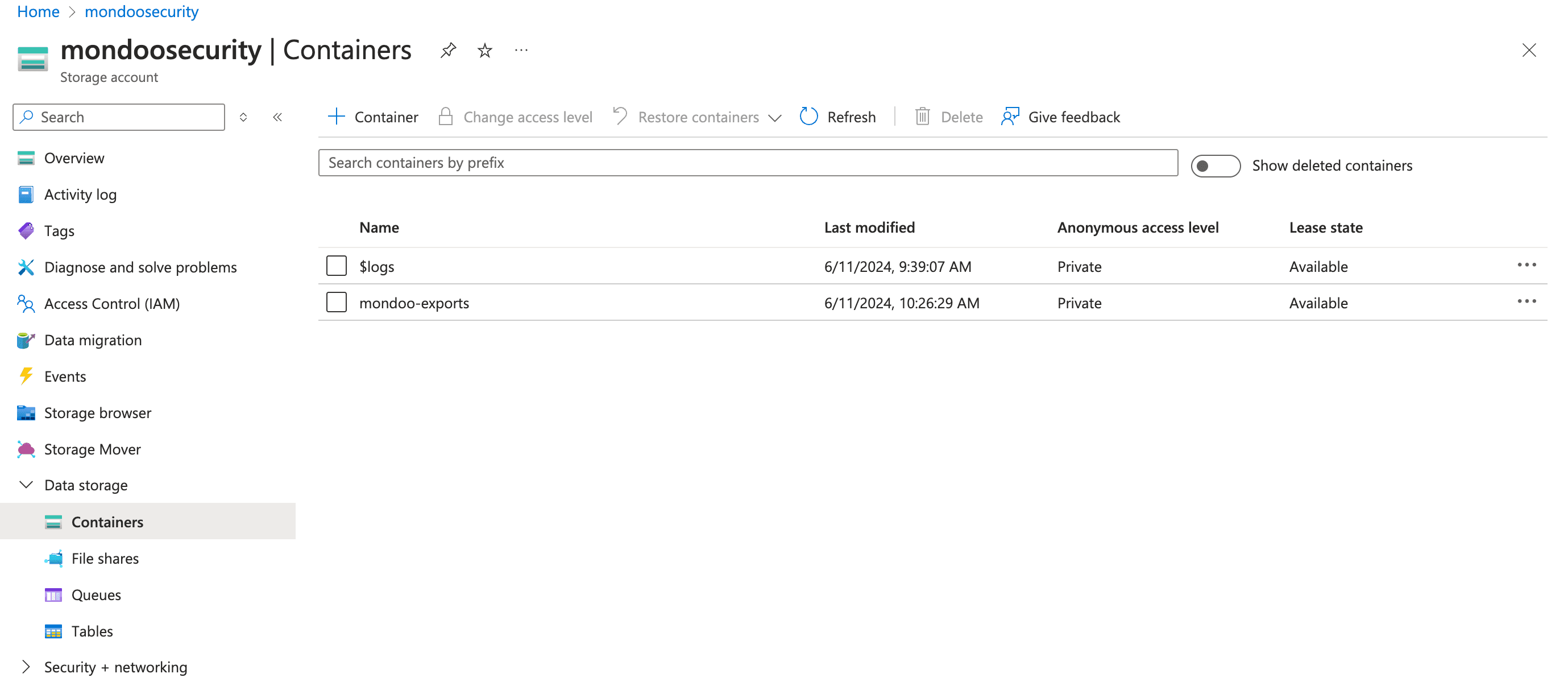Open the Activity log section
The height and width of the screenshot is (686, 1568).
(80, 195)
